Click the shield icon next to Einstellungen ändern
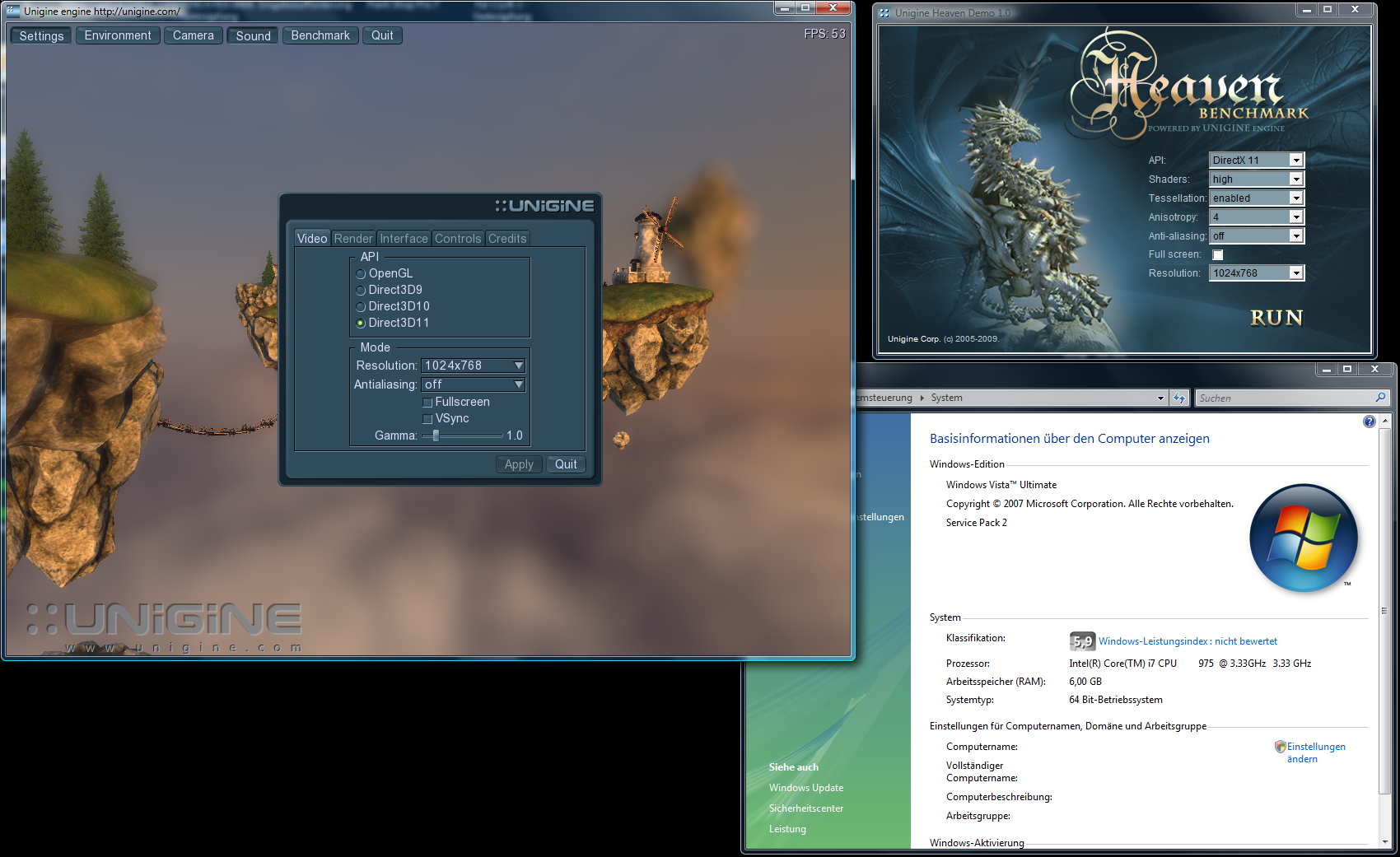Screen dimensions: 1400x857 tap(1280, 747)
